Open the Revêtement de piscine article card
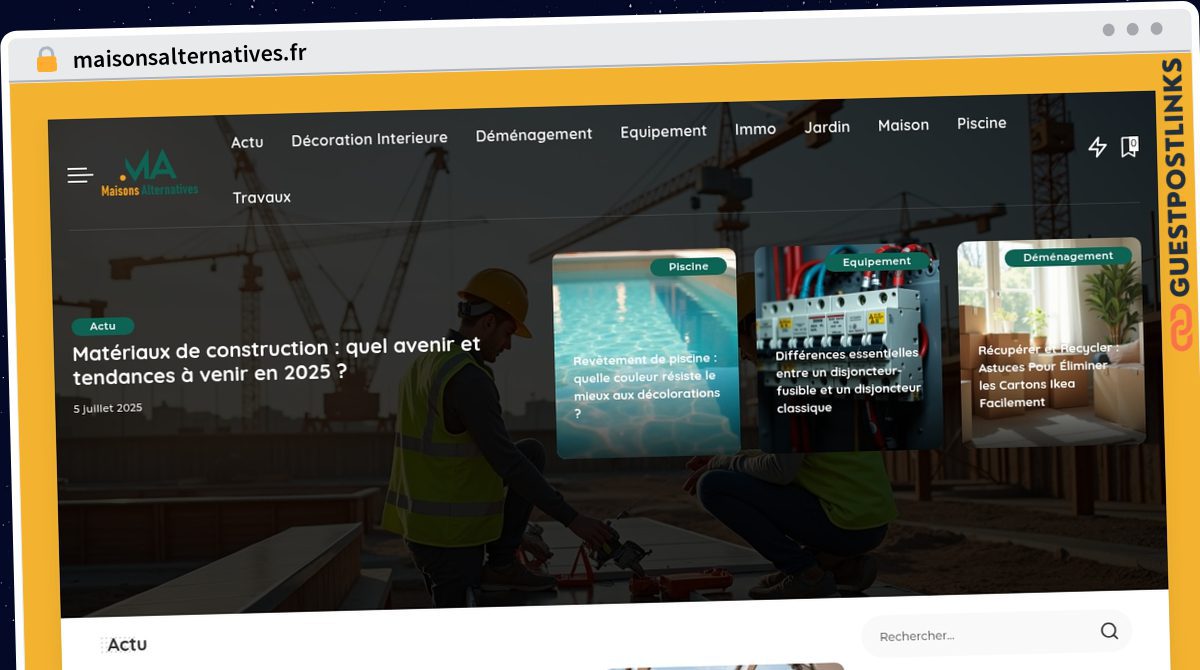This screenshot has height=670, width=1200. tap(646, 385)
